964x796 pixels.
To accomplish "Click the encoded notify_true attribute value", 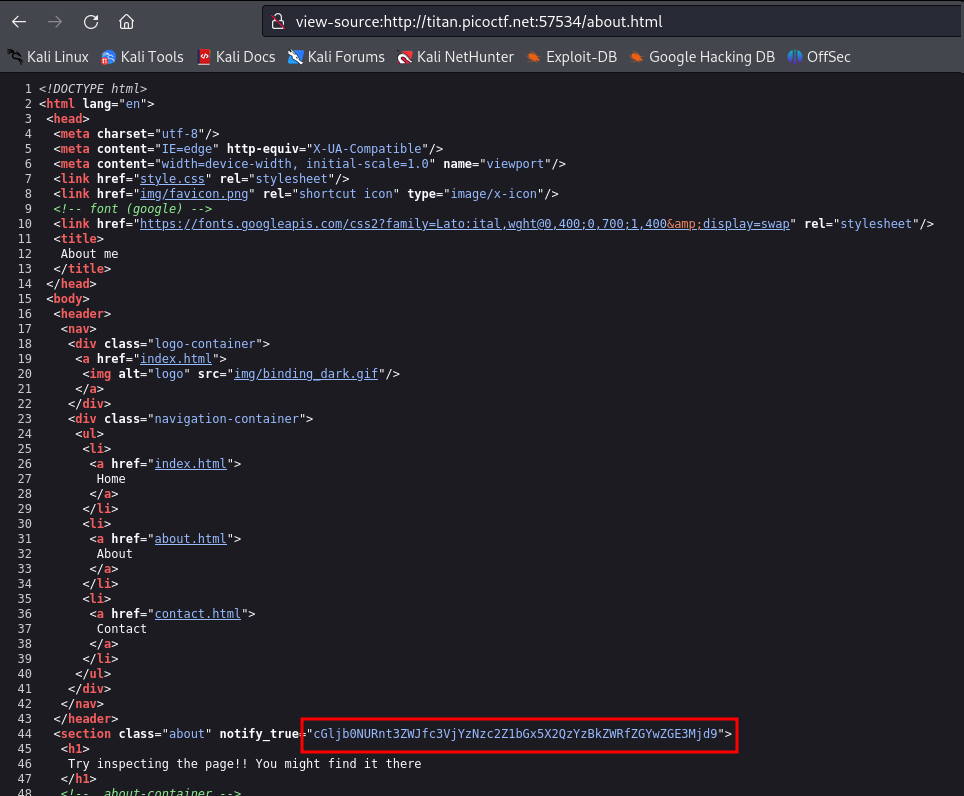I will click(515, 734).
